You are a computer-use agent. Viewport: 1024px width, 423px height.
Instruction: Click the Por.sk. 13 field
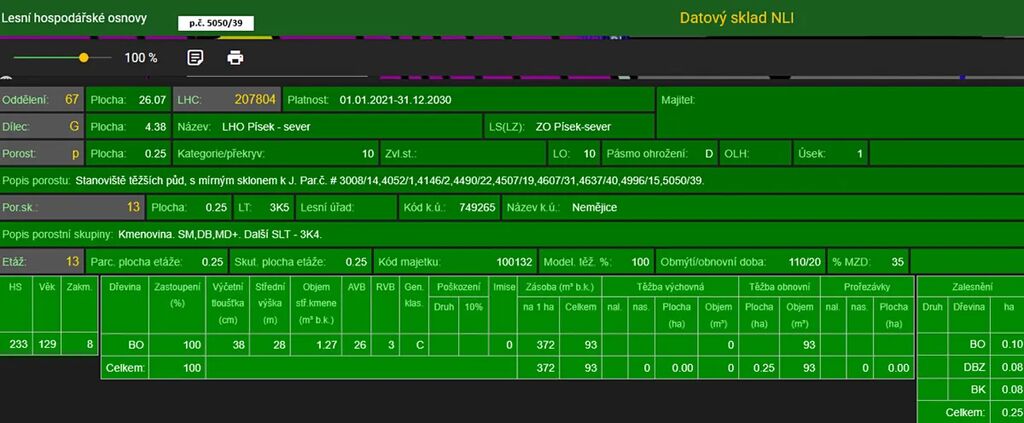(70, 208)
